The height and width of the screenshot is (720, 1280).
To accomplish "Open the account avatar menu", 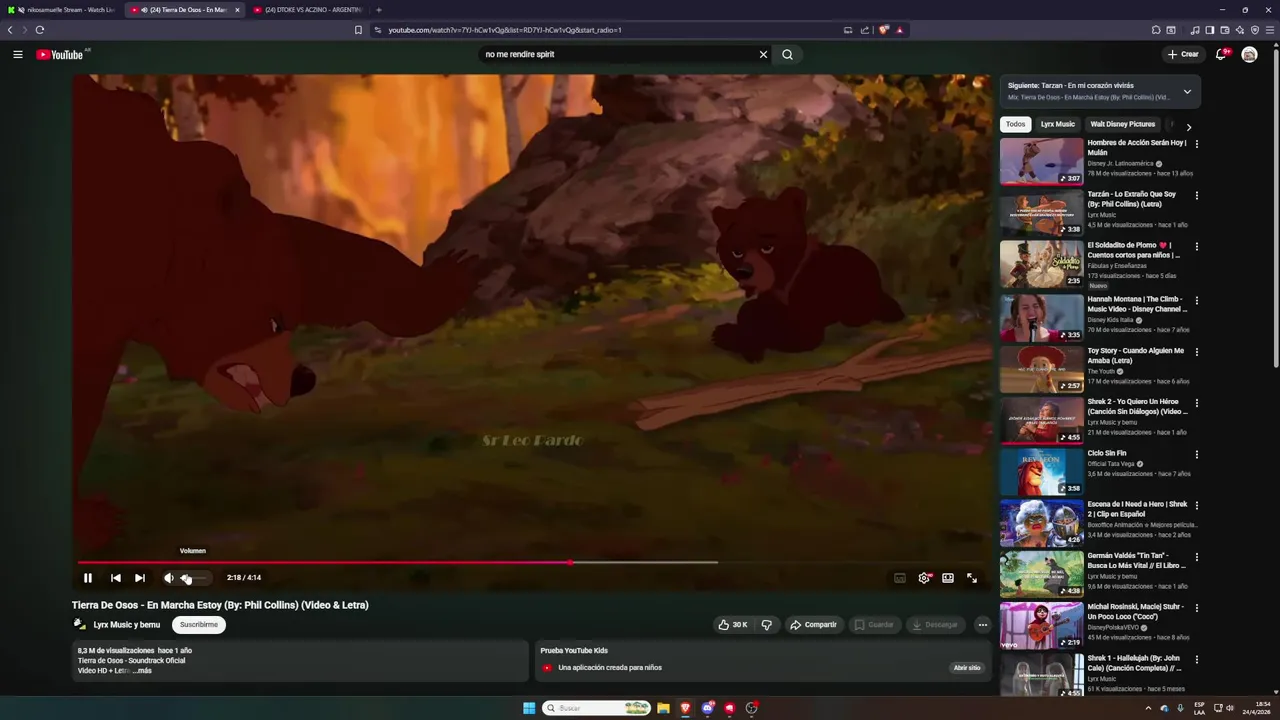I will pyautogui.click(x=1249, y=54).
